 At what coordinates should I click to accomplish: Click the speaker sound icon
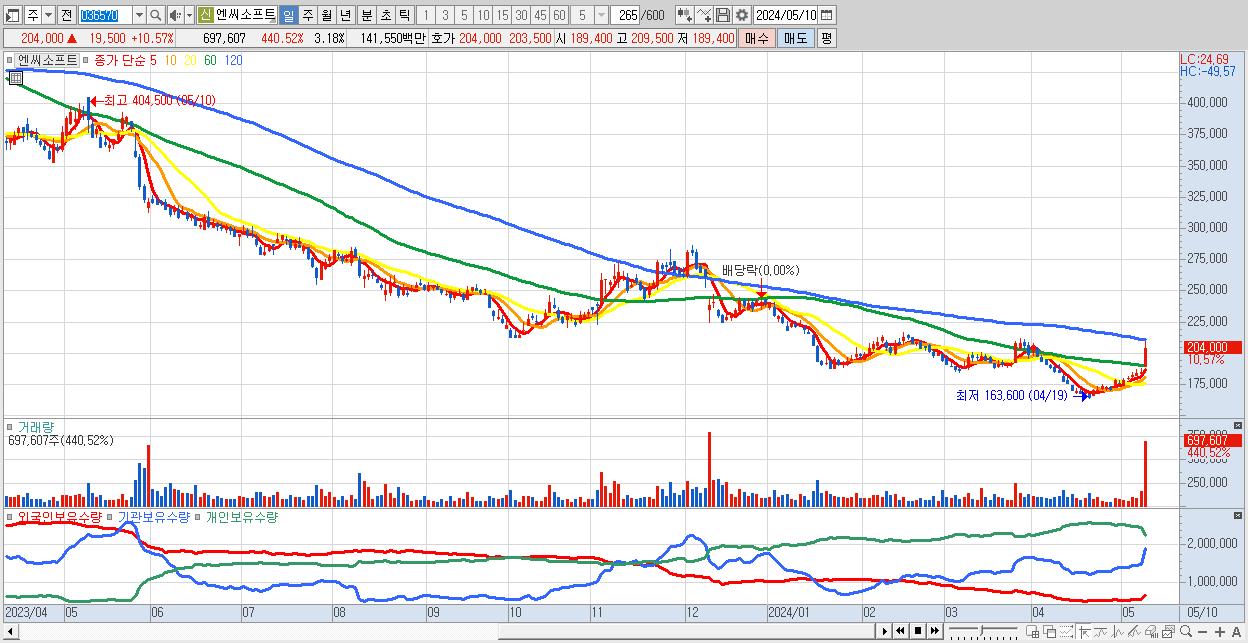[175, 15]
